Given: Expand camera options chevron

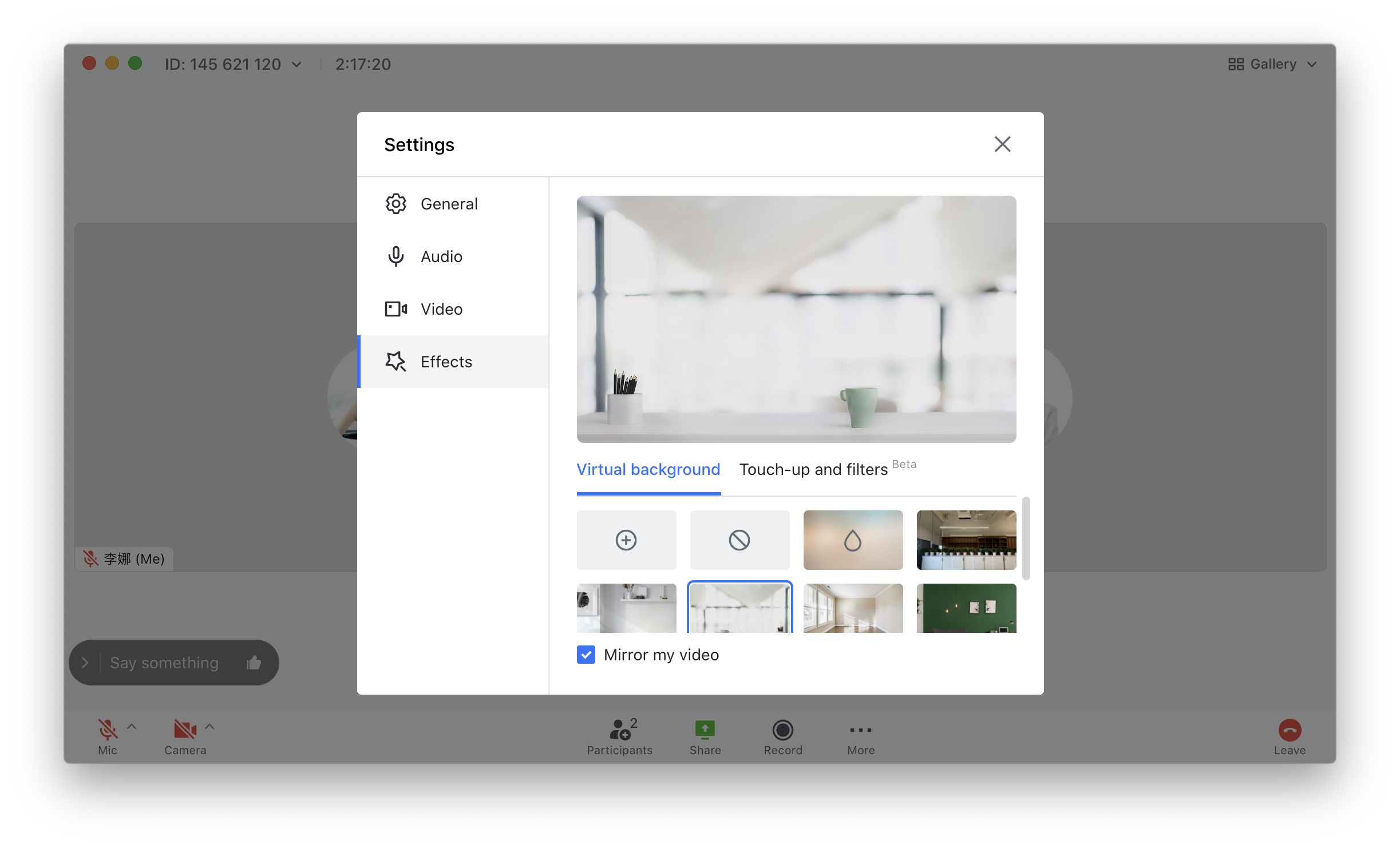Looking at the screenshot, I should click(209, 727).
